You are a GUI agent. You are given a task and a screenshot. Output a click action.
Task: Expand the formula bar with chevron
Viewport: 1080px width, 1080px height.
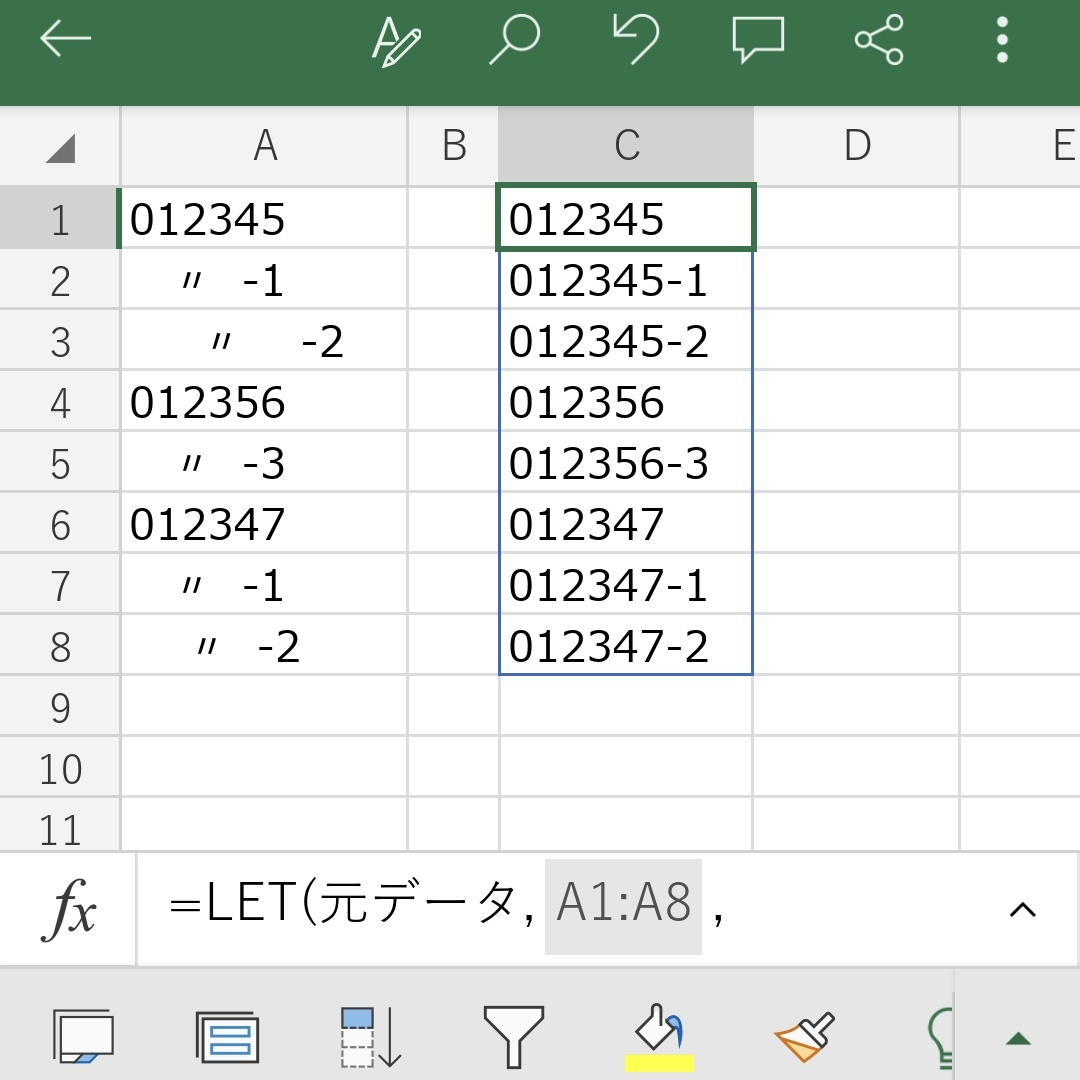pos(1022,909)
